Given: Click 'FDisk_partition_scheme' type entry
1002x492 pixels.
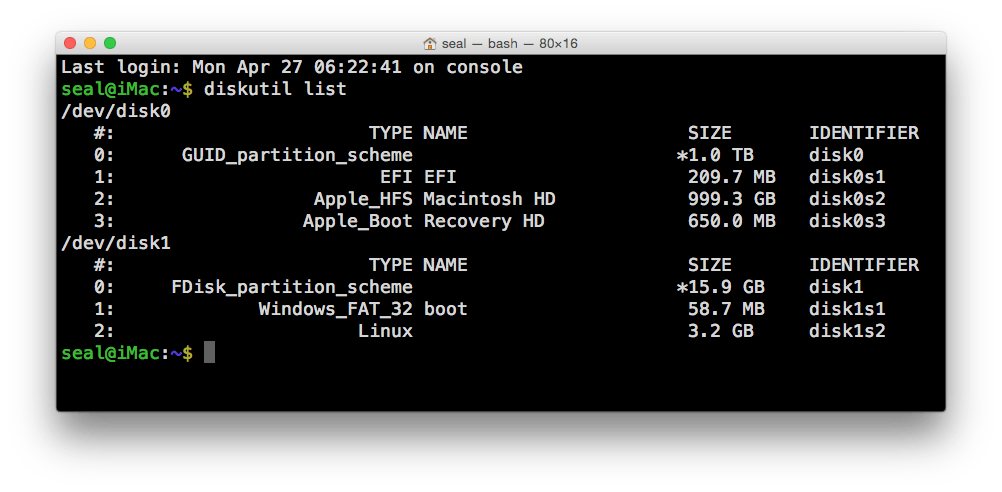Looking at the screenshot, I should click(291, 287).
